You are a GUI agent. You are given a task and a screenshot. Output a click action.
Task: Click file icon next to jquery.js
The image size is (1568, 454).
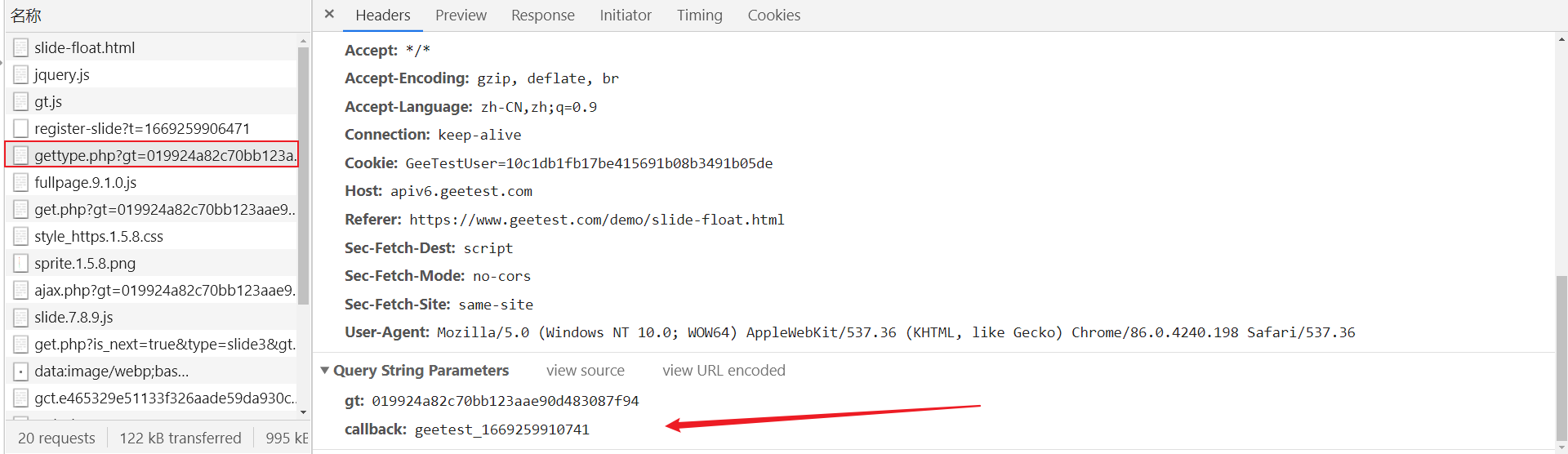(21, 74)
